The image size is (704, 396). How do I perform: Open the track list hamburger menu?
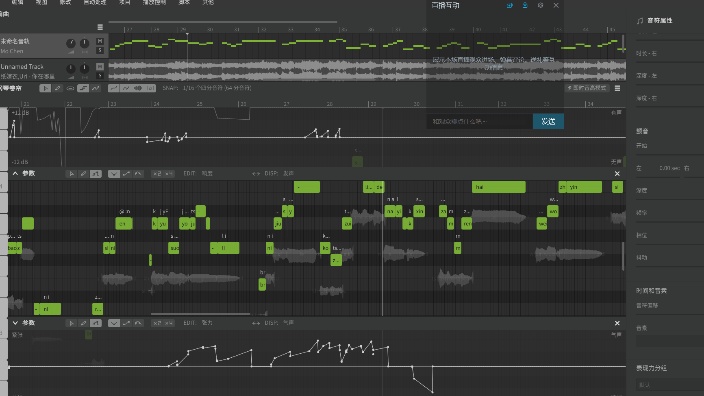(100, 27)
